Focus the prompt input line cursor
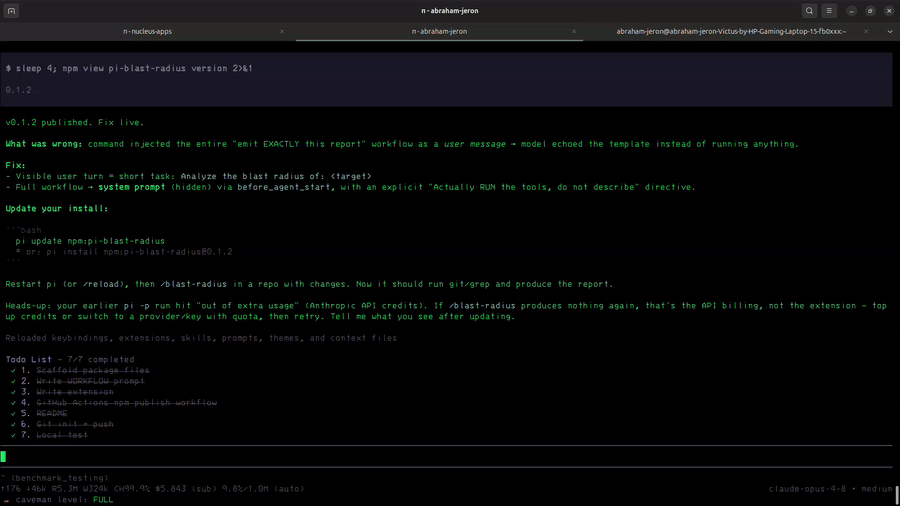This screenshot has width=900, height=506. (x=3, y=457)
